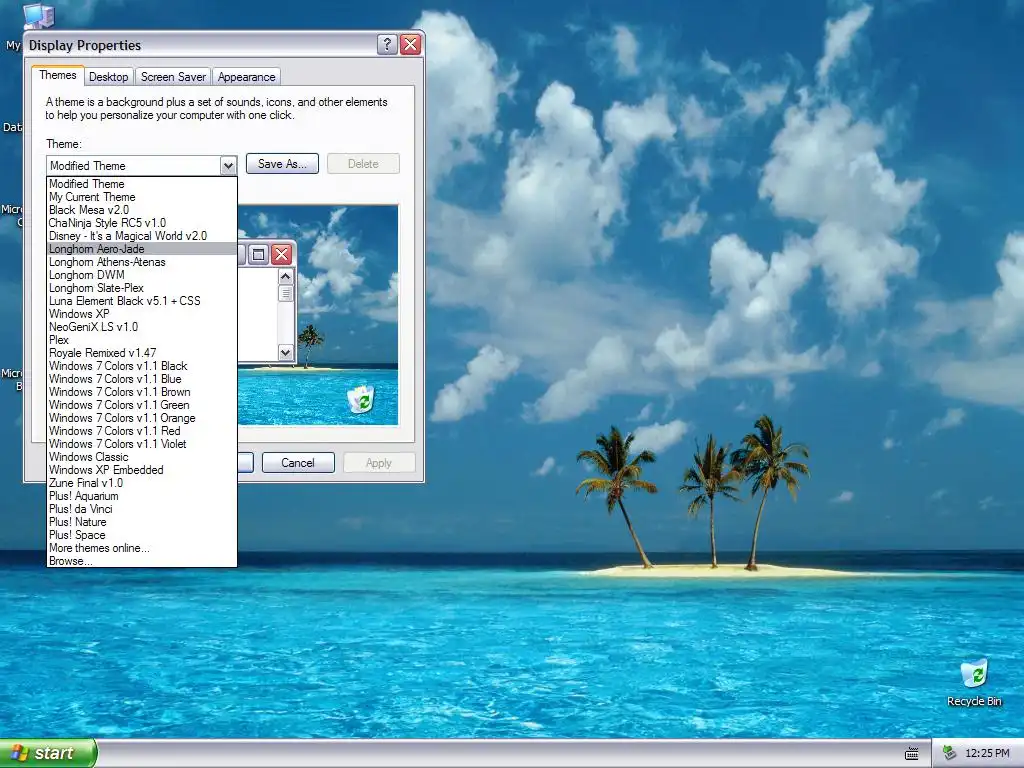The height and width of the screenshot is (768, 1024).
Task: Select Longhorn DWM theme
Action: point(142,275)
